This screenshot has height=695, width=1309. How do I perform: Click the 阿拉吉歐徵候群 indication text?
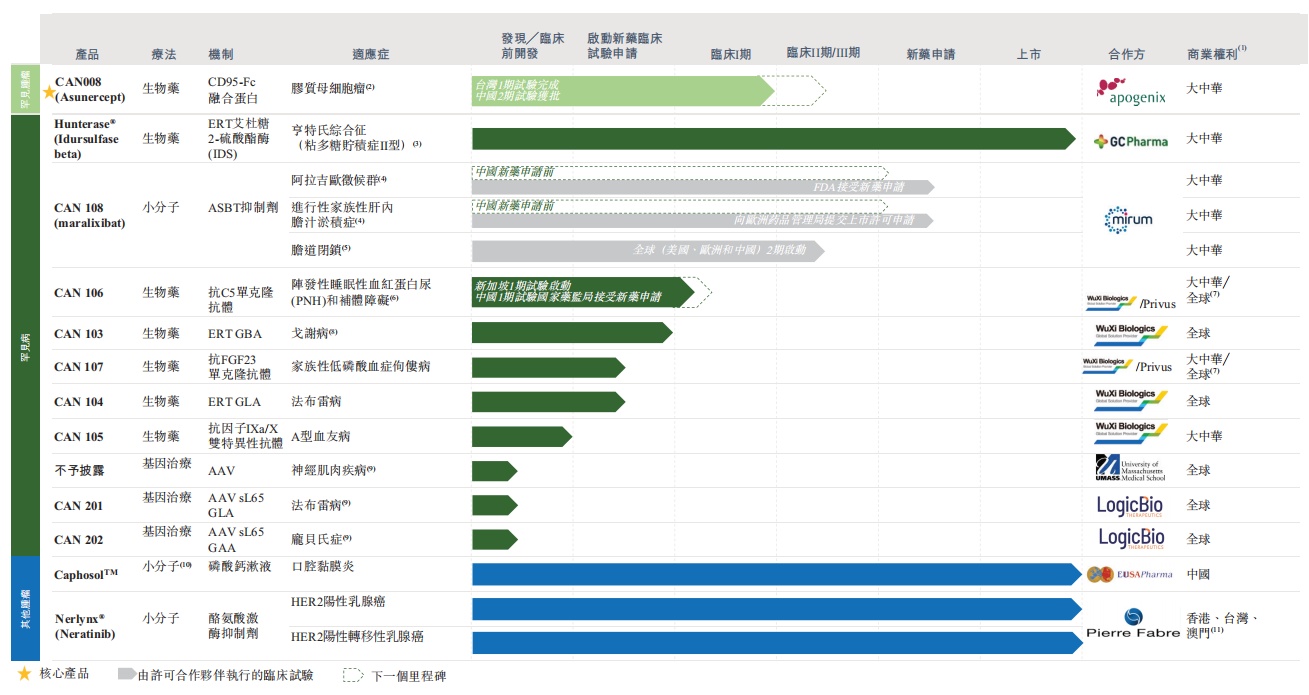pos(339,180)
